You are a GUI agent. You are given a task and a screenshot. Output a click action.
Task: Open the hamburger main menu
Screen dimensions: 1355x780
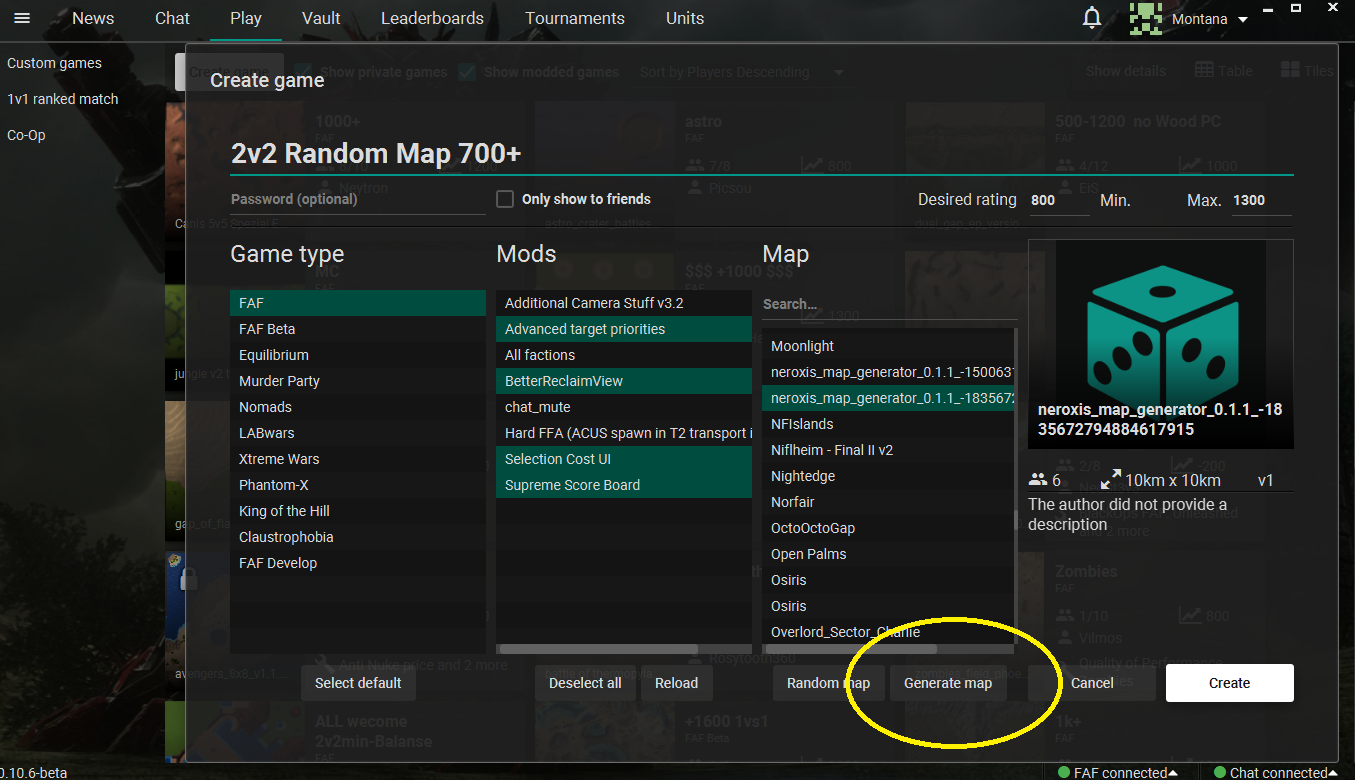point(22,18)
